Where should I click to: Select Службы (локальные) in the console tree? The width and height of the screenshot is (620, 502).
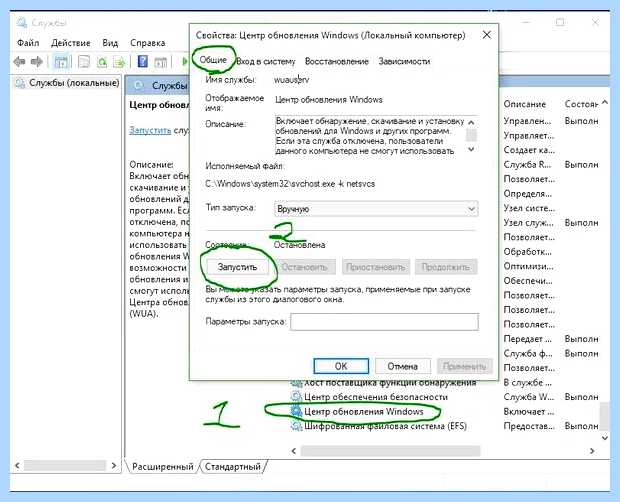click(74, 83)
